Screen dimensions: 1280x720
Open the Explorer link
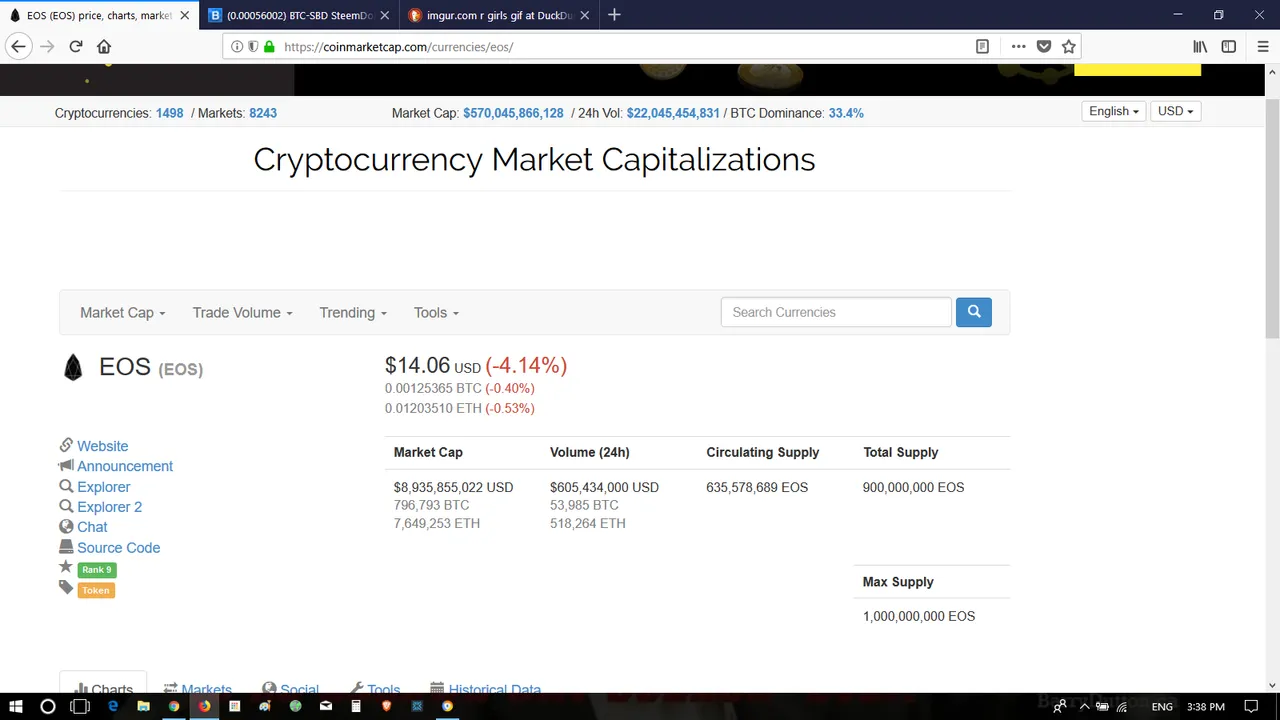(x=104, y=487)
